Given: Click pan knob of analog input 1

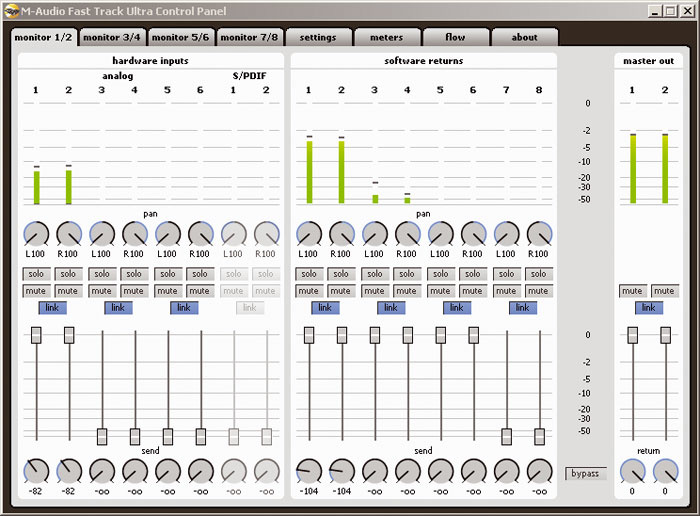Looking at the screenshot, I should coord(36,233).
